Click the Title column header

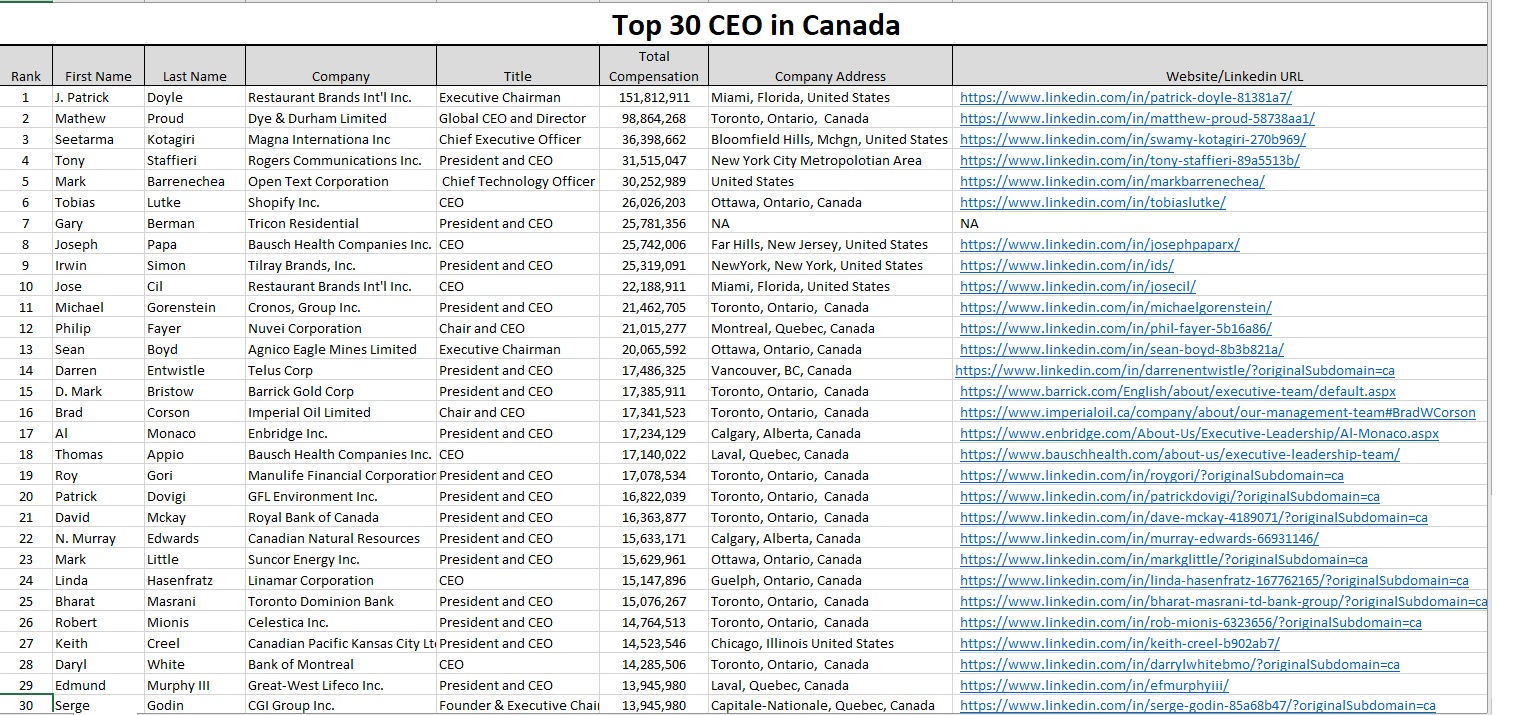click(518, 66)
